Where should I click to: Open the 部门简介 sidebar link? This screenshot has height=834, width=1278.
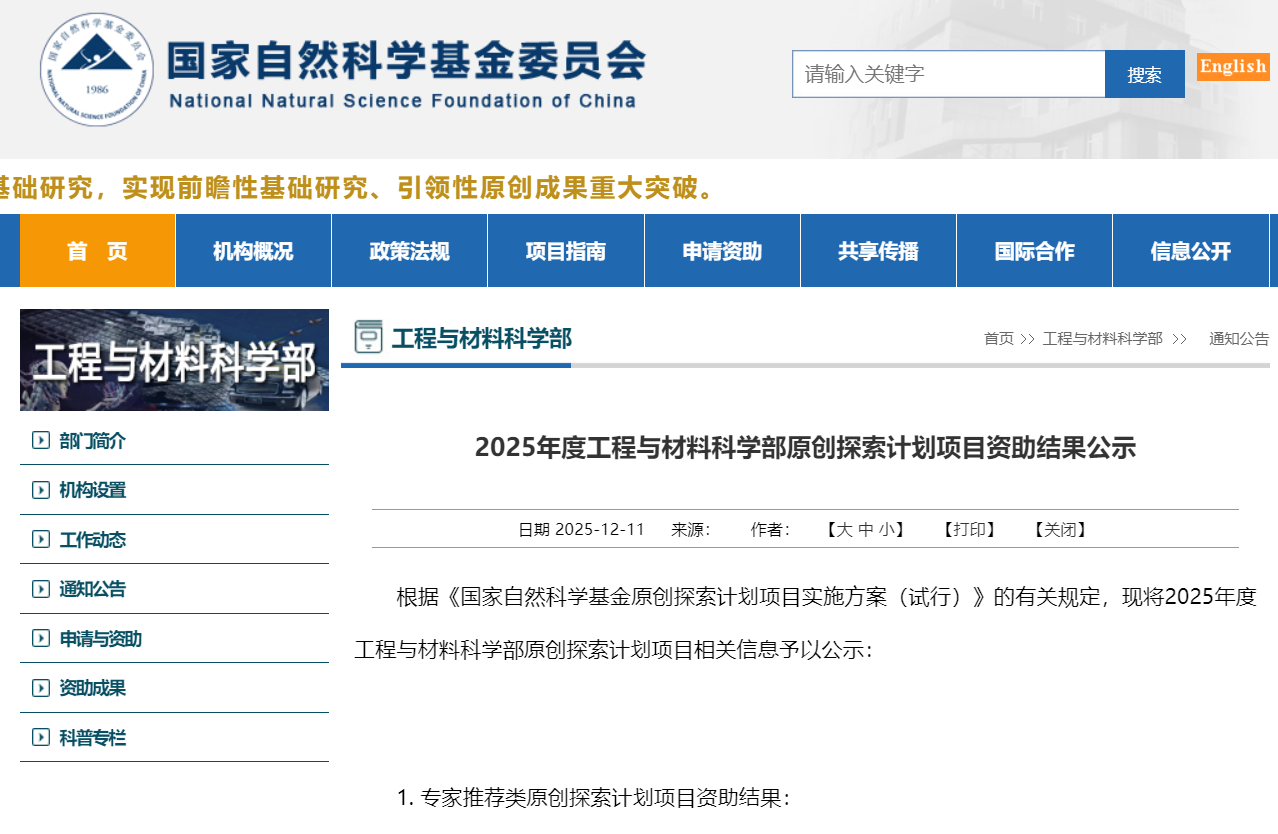tap(93, 440)
